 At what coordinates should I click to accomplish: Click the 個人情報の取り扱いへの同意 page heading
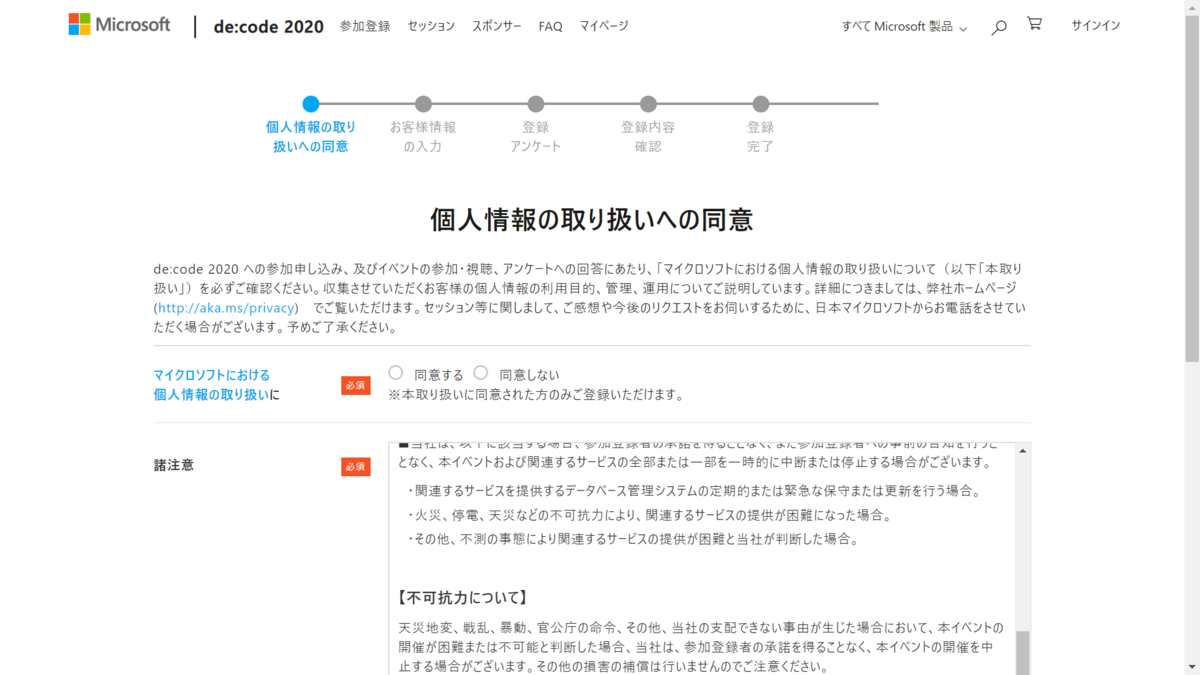click(591, 219)
